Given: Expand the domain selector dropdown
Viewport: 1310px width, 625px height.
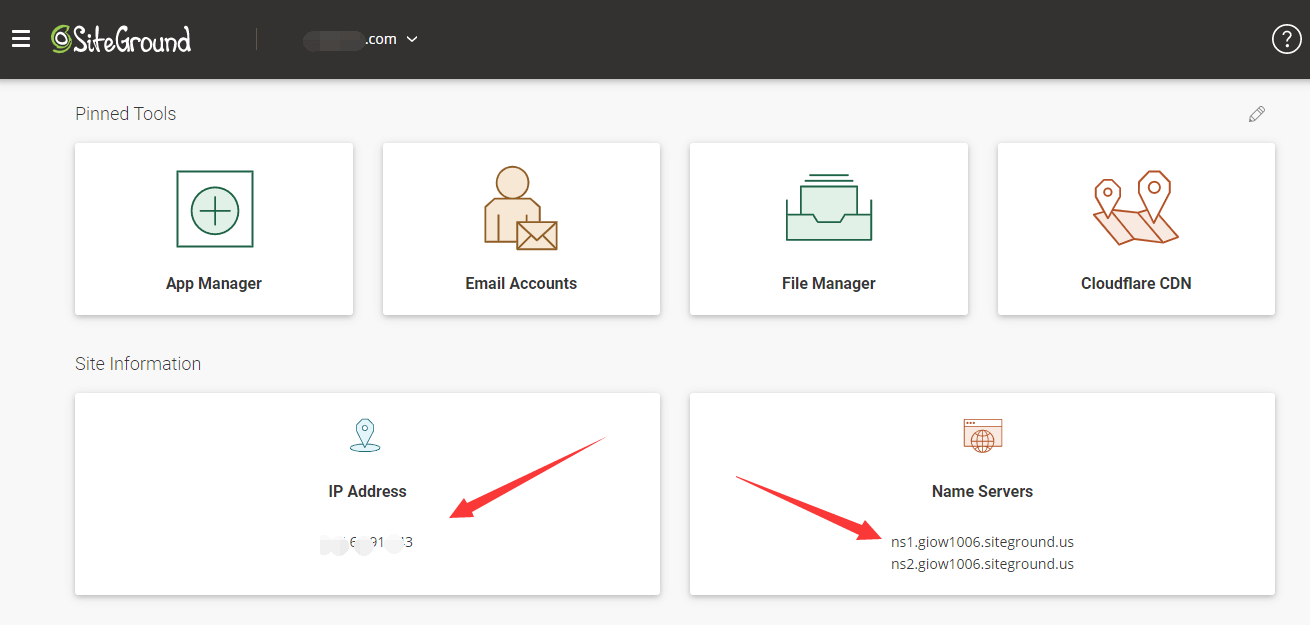Looking at the screenshot, I should 411,39.
